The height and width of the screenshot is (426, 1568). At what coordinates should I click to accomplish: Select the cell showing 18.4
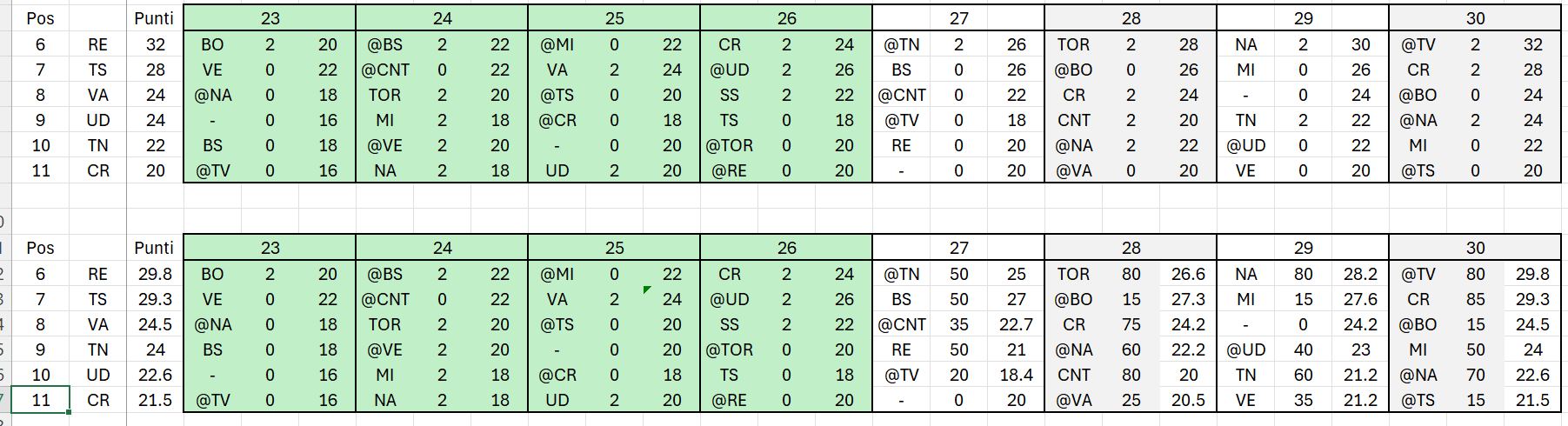(x=1016, y=375)
